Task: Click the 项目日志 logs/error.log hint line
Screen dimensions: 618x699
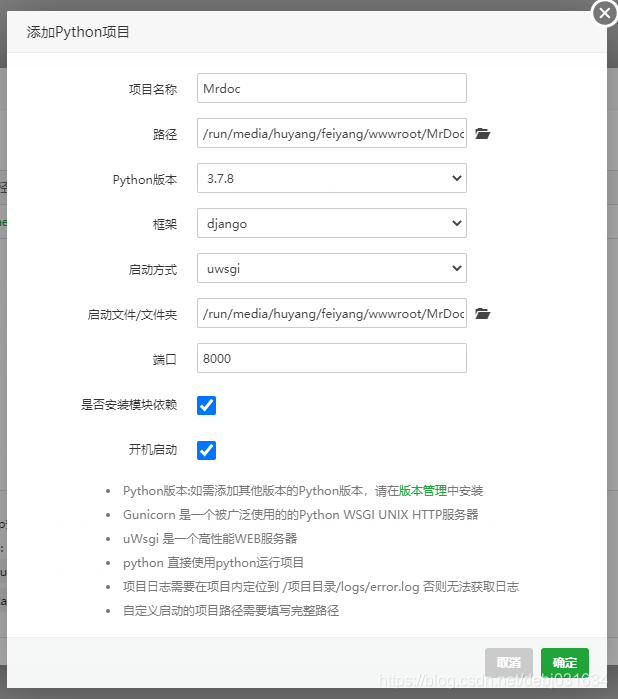Action: (321, 587)
